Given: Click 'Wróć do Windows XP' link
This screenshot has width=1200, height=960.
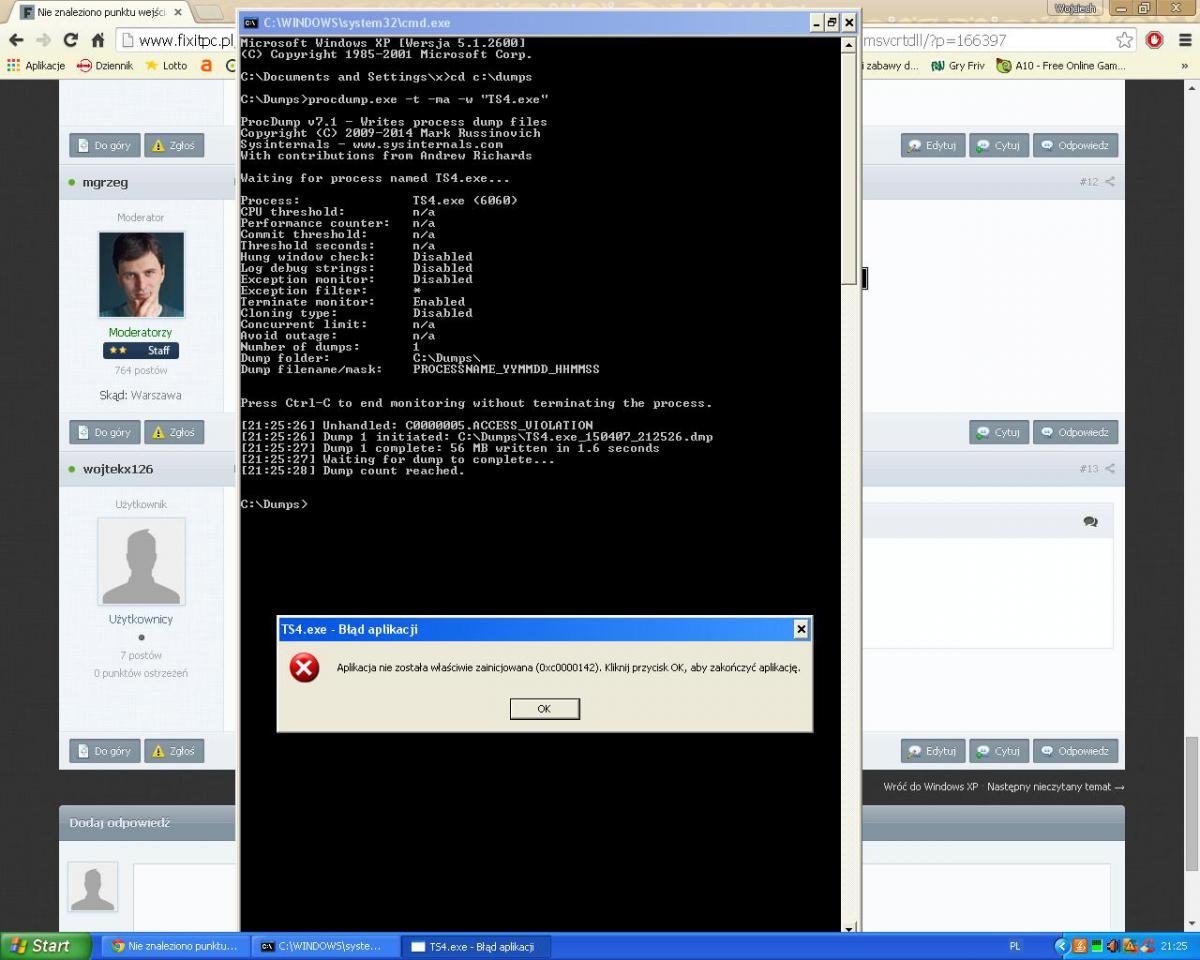Looking at the screenshot, I should point(930,787).
